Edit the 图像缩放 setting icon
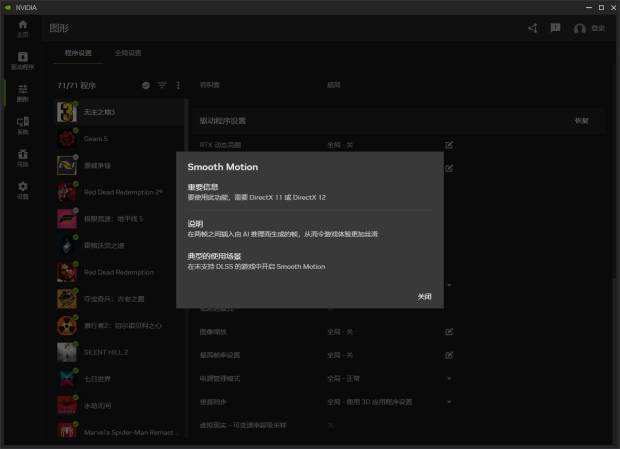Screen dimensions: 620x449 (x=449, y=332)
